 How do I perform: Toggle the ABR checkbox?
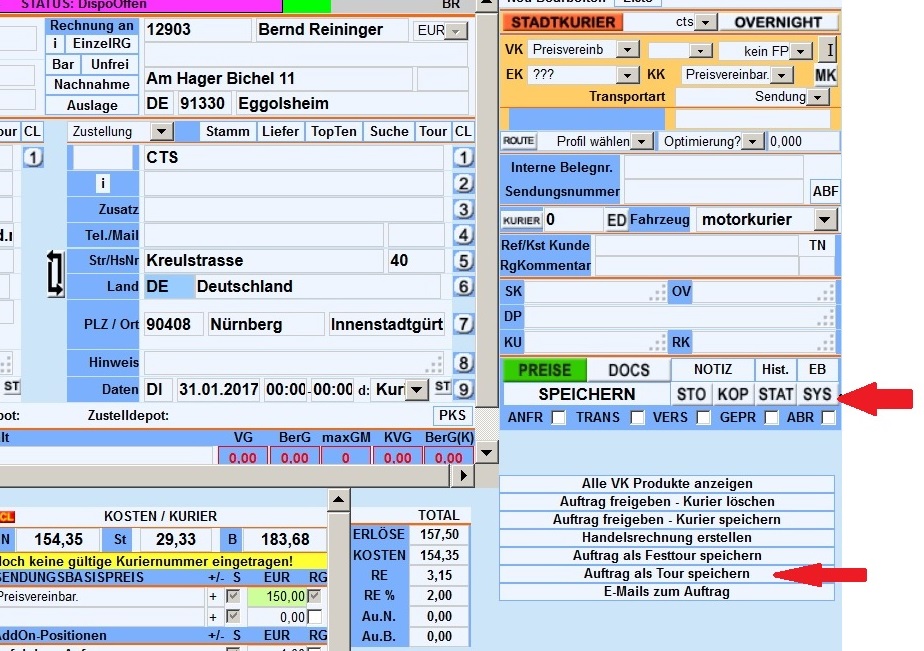[x=829, y=418]
